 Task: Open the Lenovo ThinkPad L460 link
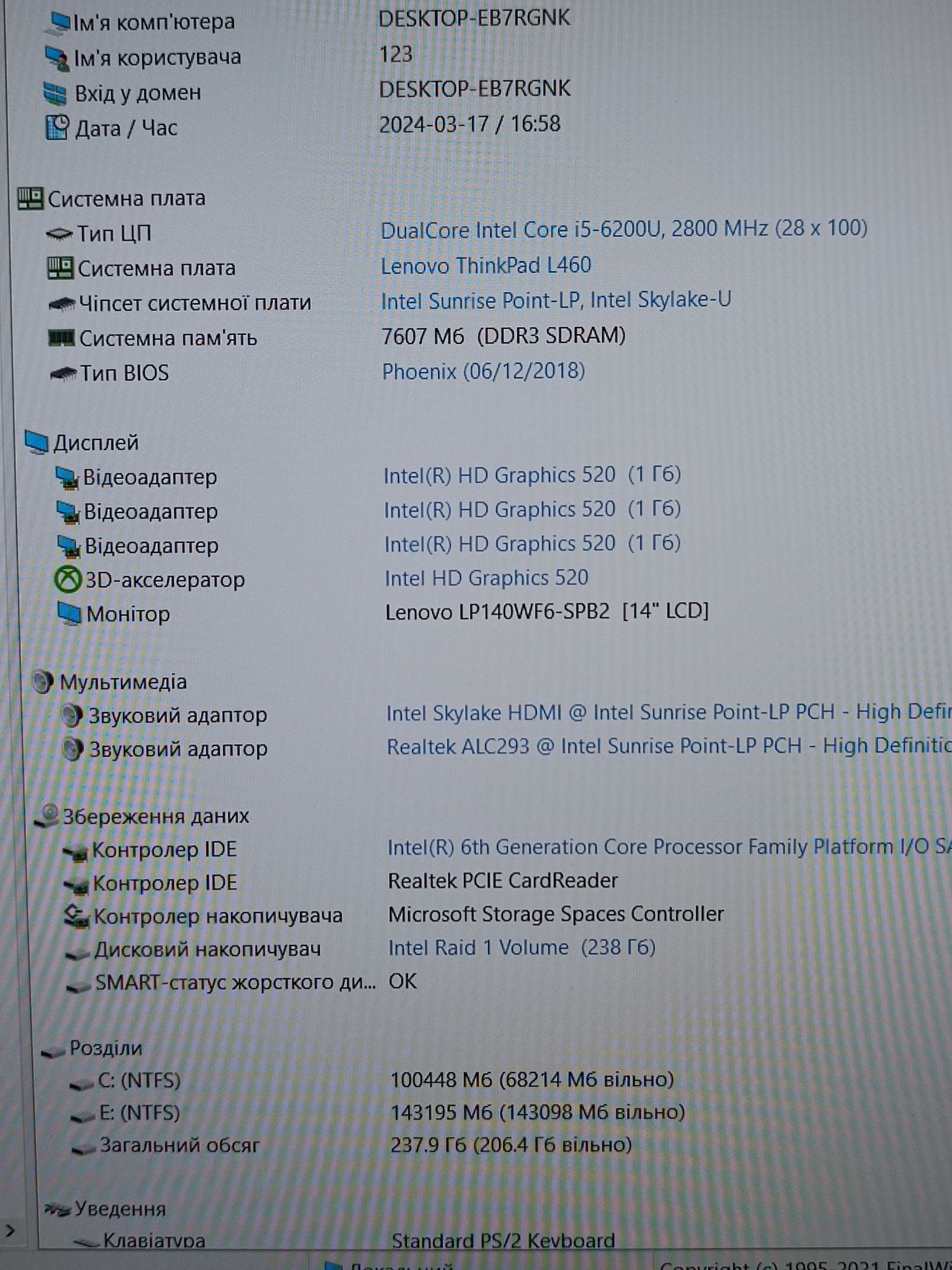tap(486, 265)
